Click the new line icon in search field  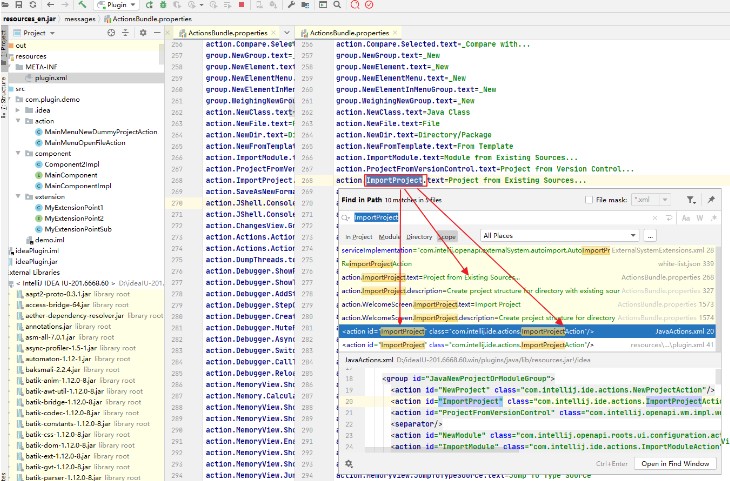point(669,217)
